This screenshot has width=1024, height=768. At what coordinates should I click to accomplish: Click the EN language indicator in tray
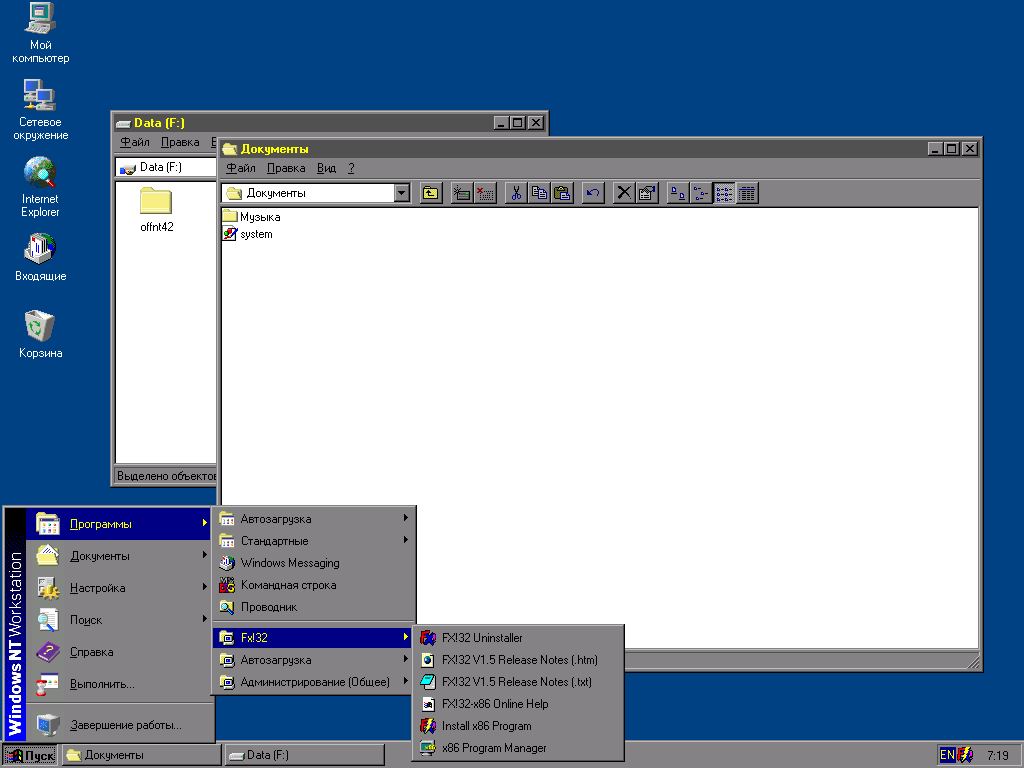tap(946, 755)
